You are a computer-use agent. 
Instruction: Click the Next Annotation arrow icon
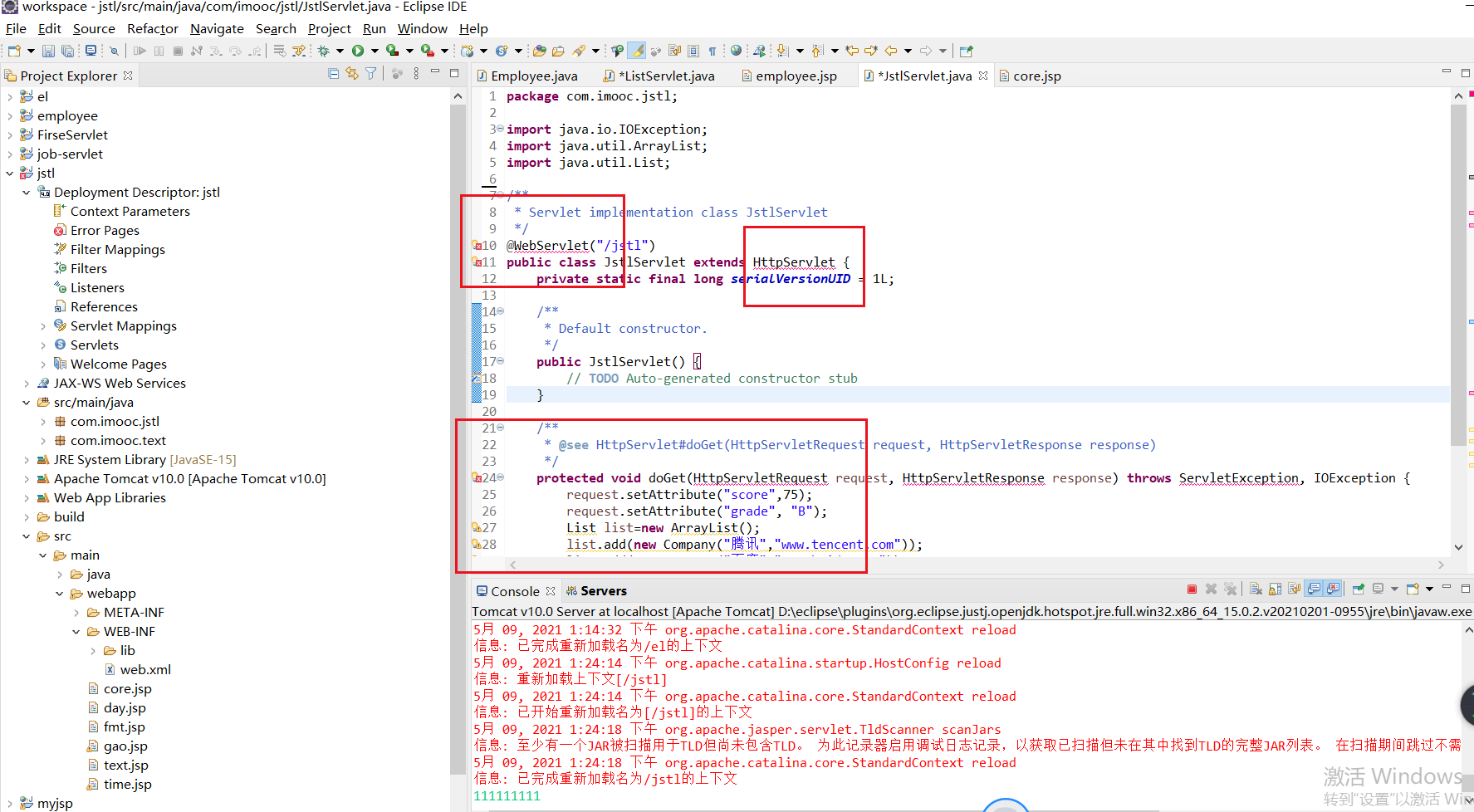coord(781,51)
